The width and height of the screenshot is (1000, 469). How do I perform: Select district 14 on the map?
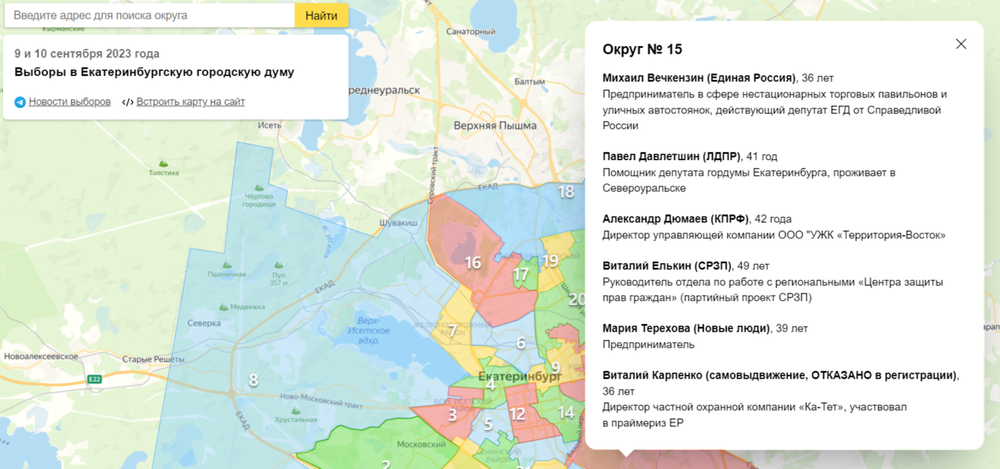point(566,412)
